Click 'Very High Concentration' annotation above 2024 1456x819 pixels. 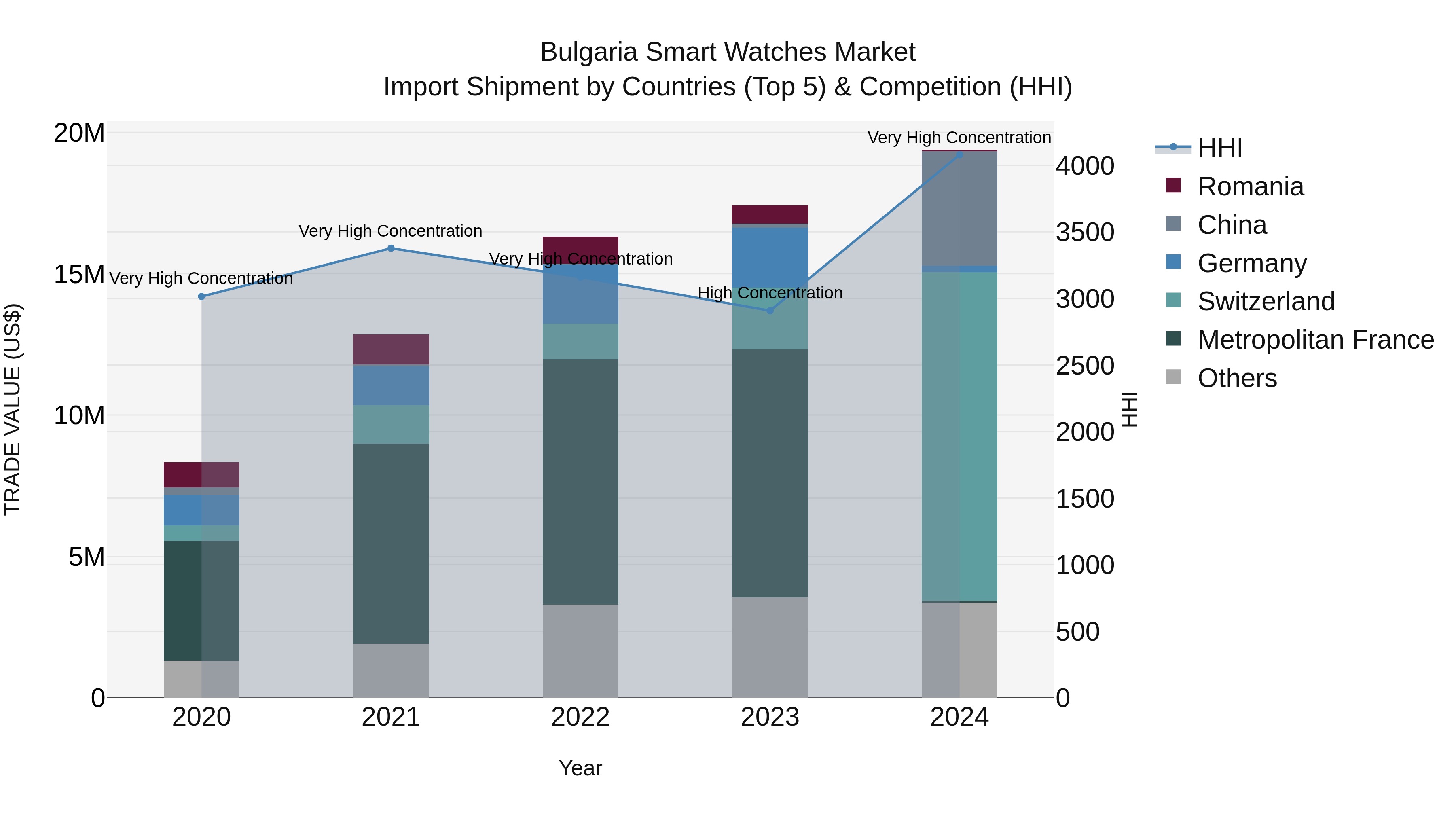[959, 138]
